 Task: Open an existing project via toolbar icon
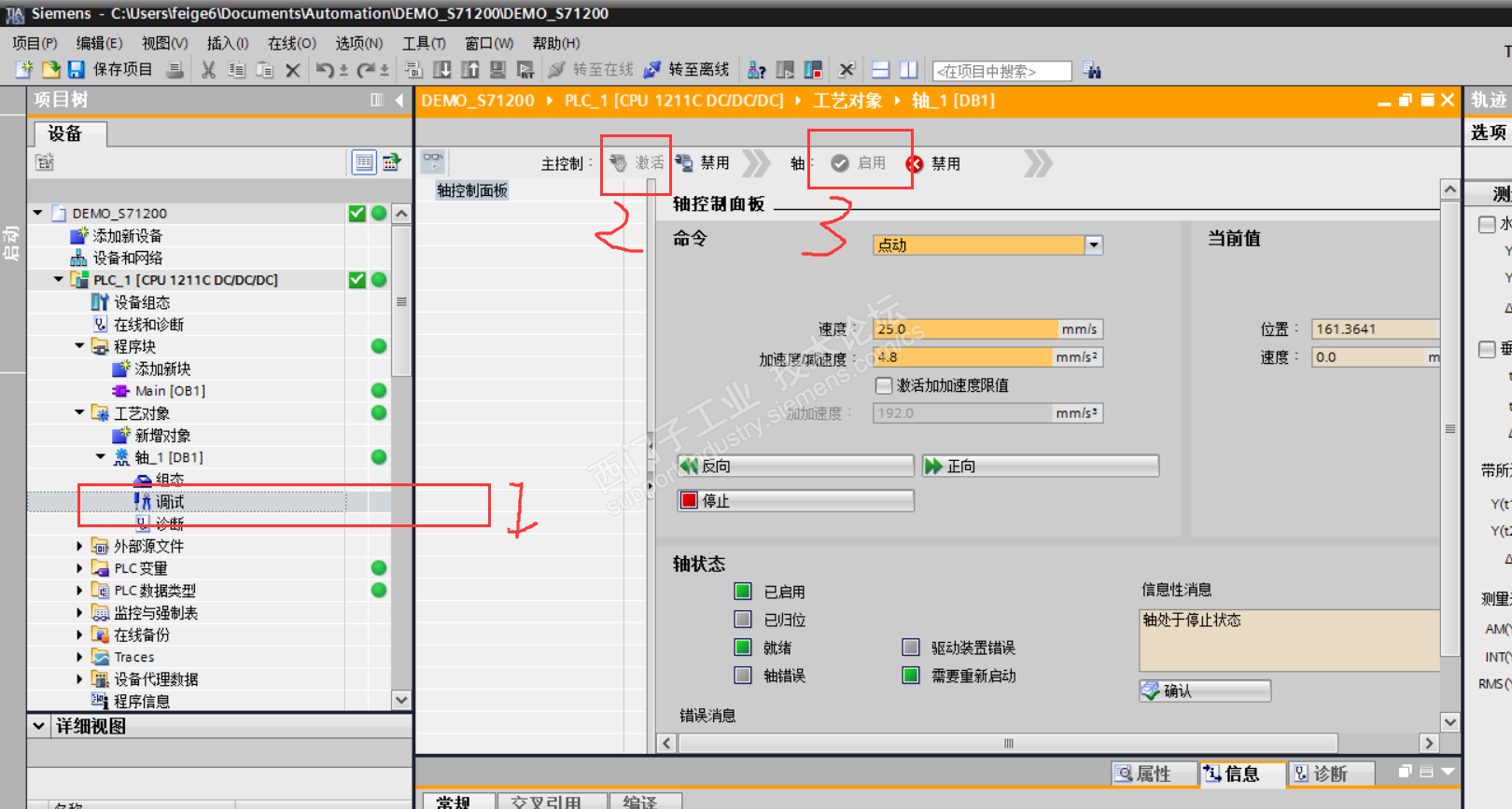click(50, 70)
